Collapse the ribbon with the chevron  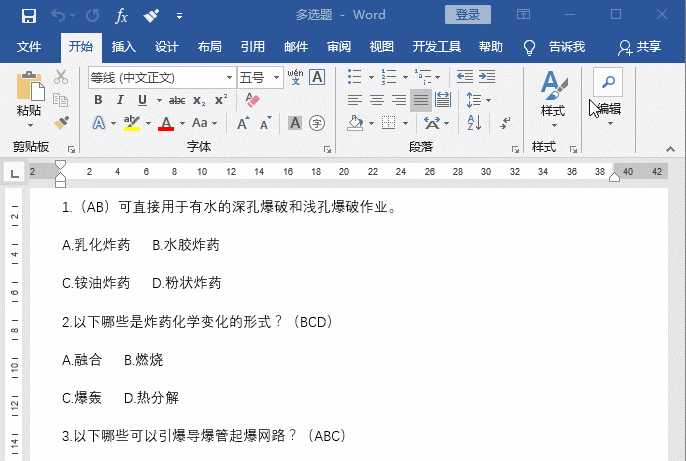pos(670,149)
